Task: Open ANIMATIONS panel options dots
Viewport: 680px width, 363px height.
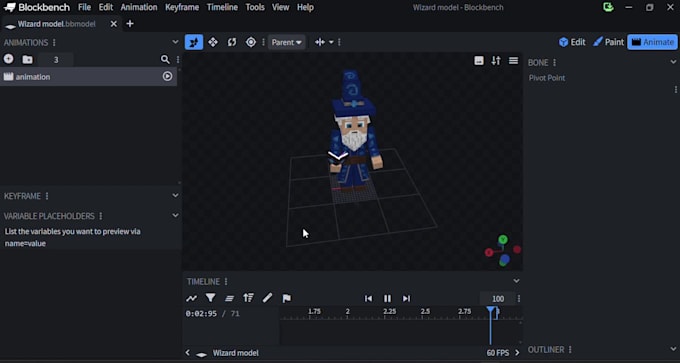Action: tap(54, 43)
